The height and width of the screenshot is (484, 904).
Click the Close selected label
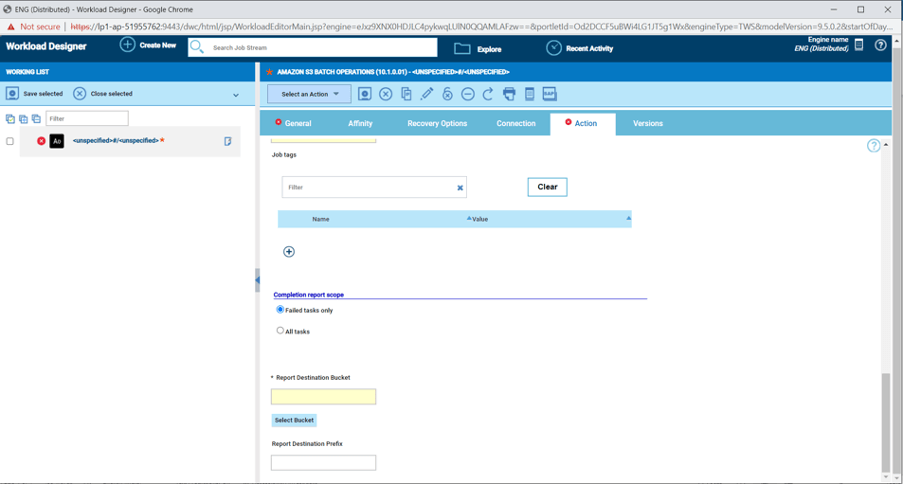[111, 93]
